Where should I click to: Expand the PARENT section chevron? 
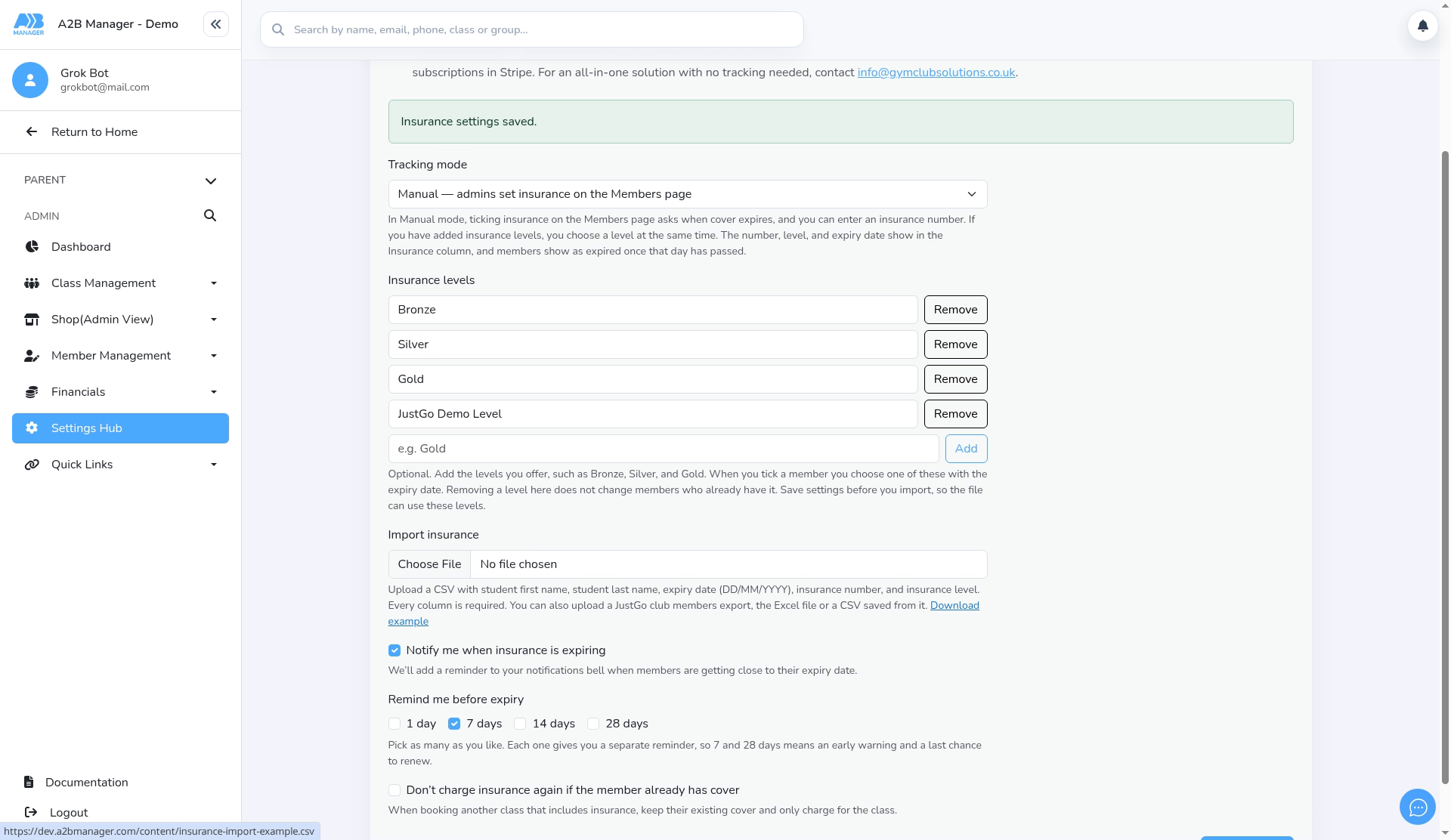click(211, 181)
